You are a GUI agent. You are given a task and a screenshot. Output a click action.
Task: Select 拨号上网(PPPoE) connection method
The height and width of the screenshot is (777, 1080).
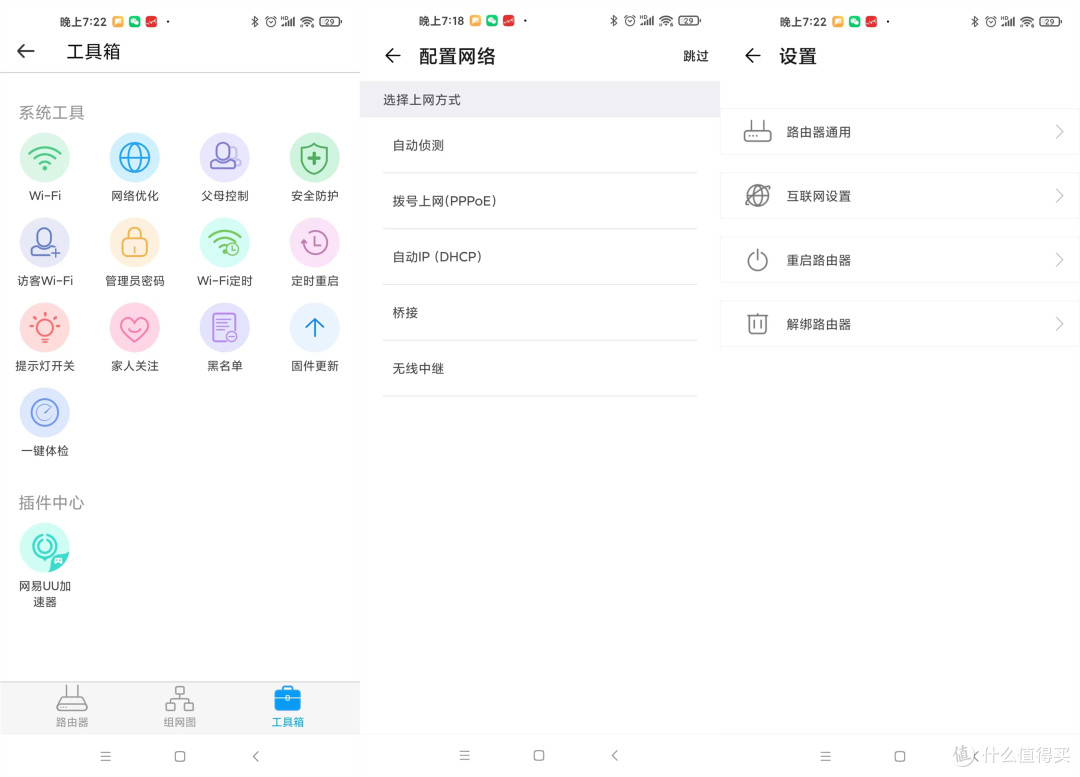point(539,201)
